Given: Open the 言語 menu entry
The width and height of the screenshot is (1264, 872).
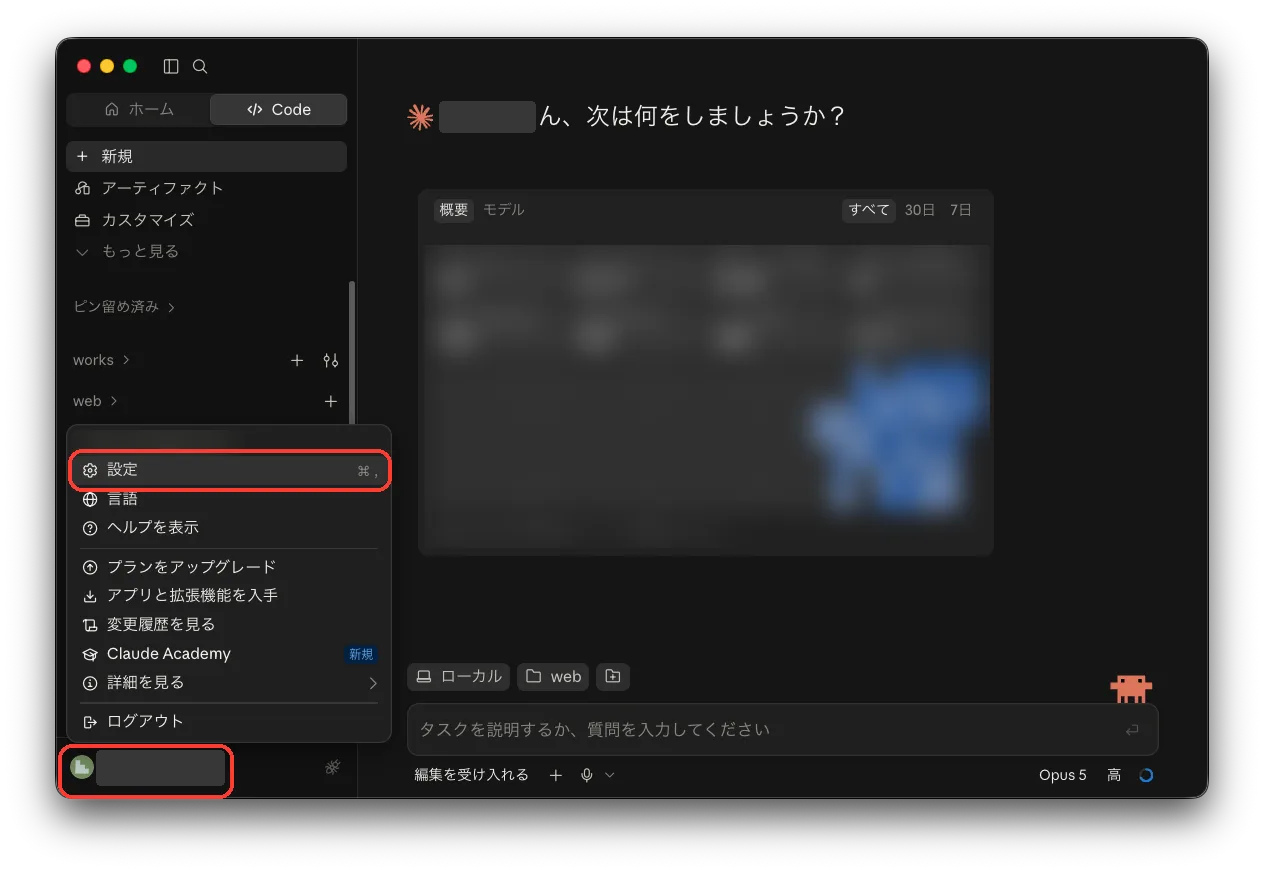Looking at the screenshot, I should (229, 499).
